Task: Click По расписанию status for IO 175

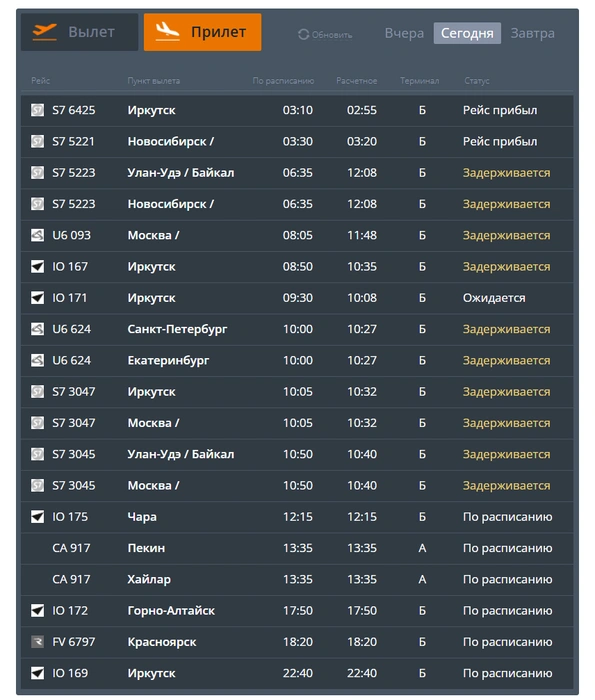Action: pyautogui.click(x=508, y=517)
